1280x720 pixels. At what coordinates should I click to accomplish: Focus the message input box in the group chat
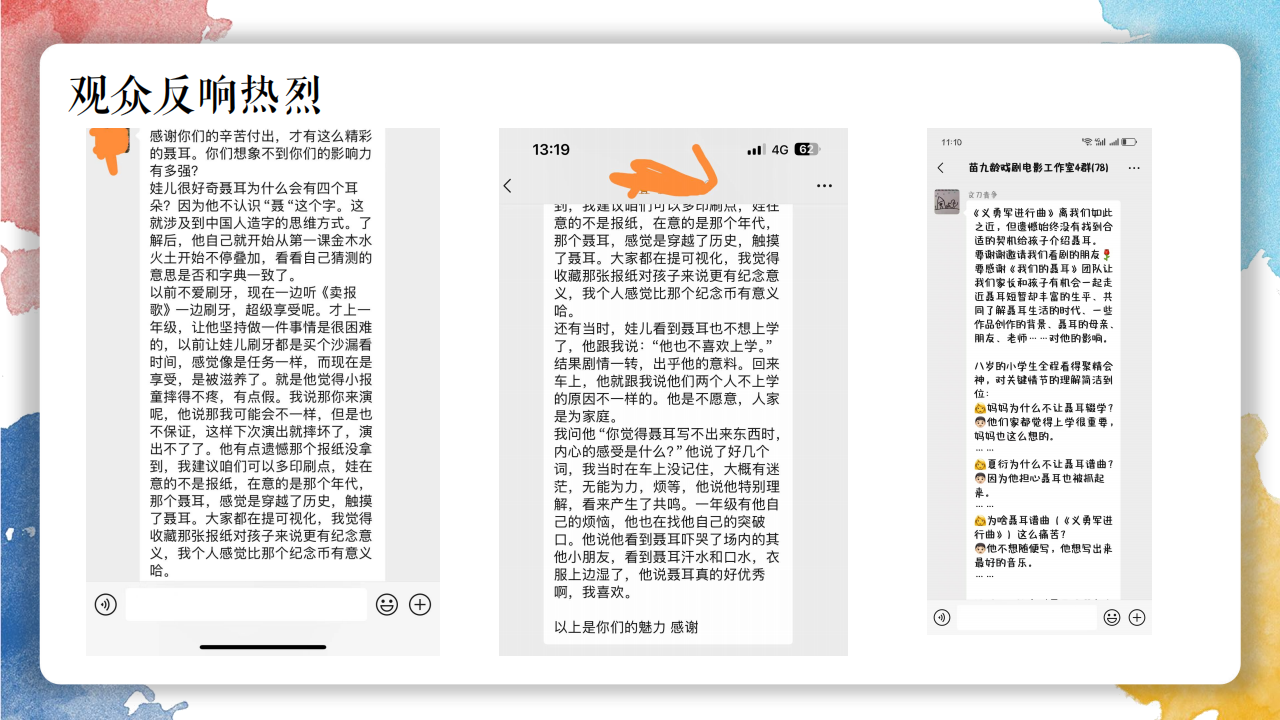[x=1027, y=617]
